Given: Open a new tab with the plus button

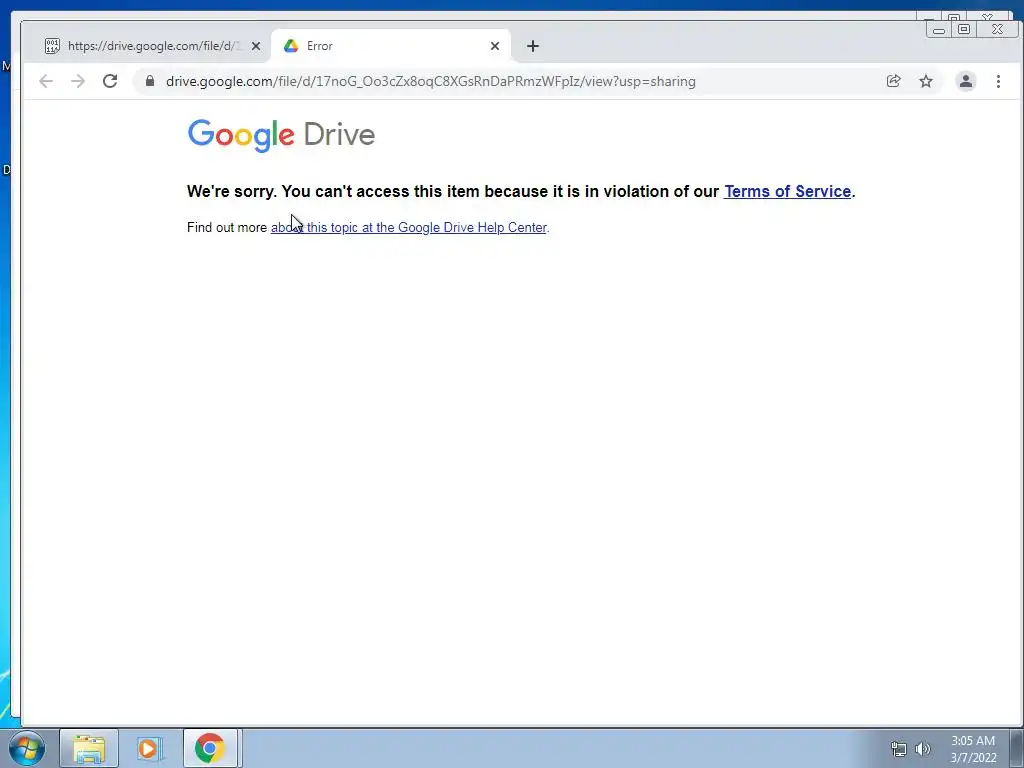Looking at the screenshot, I should coord(533,46).
